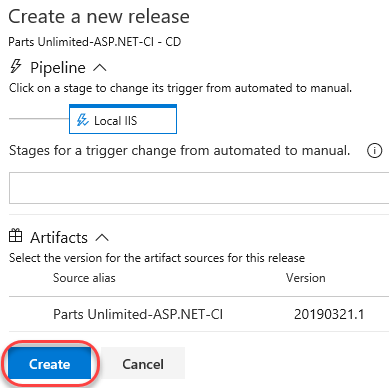Click the Create button
The height and width of the screenshot is (388, 389).
tap(49, 364)
